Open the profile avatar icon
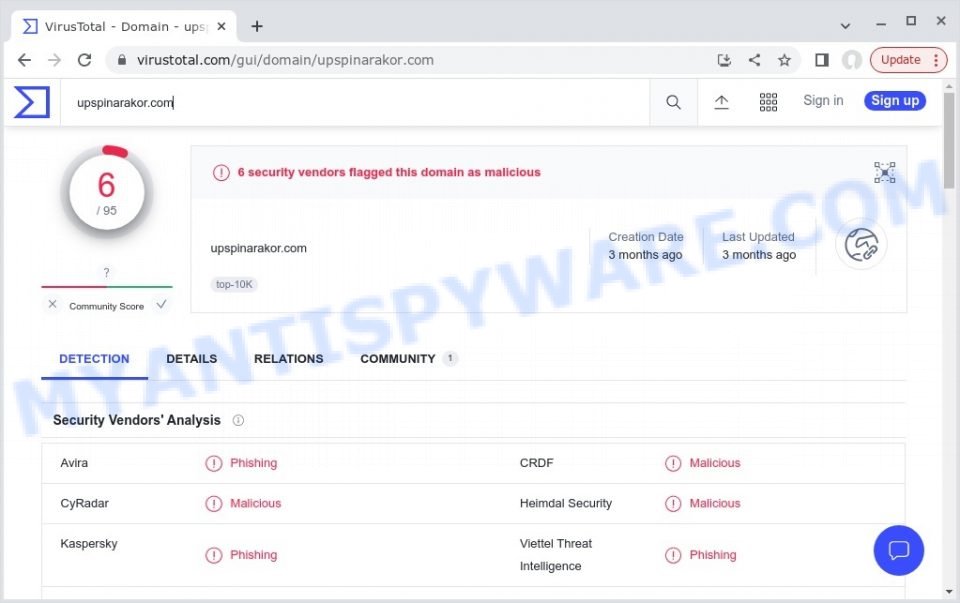Image resolution: width=960 pixels, height=603 pixels. 852,60
